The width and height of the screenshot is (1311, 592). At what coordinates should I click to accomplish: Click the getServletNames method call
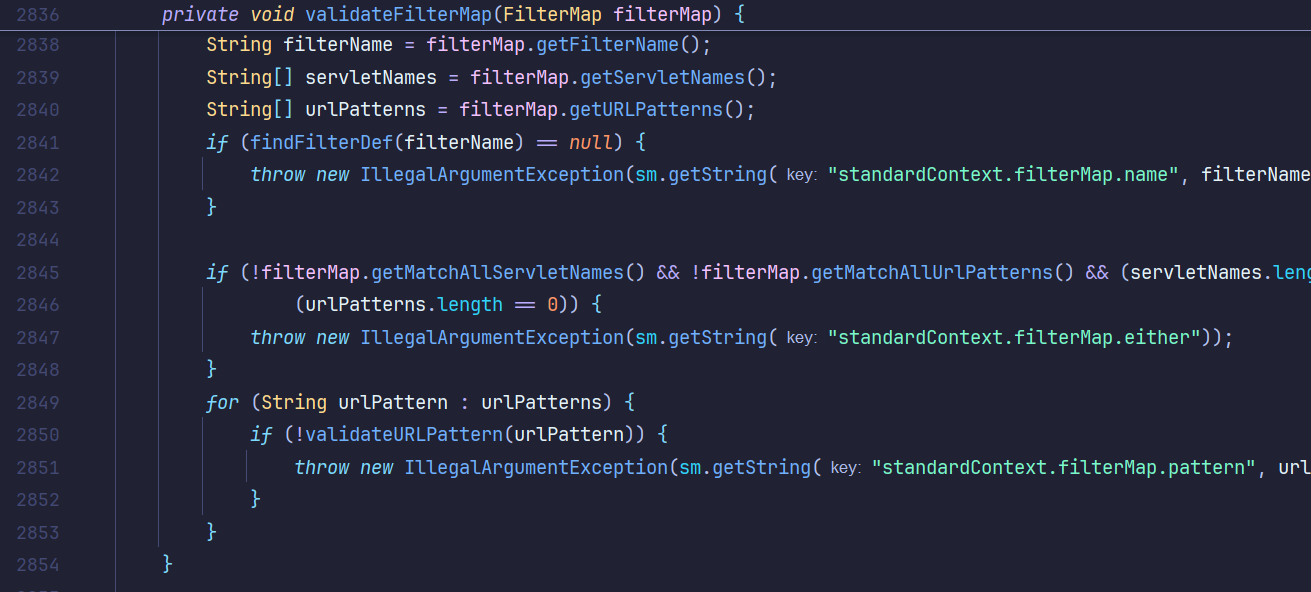coord(663,77)
